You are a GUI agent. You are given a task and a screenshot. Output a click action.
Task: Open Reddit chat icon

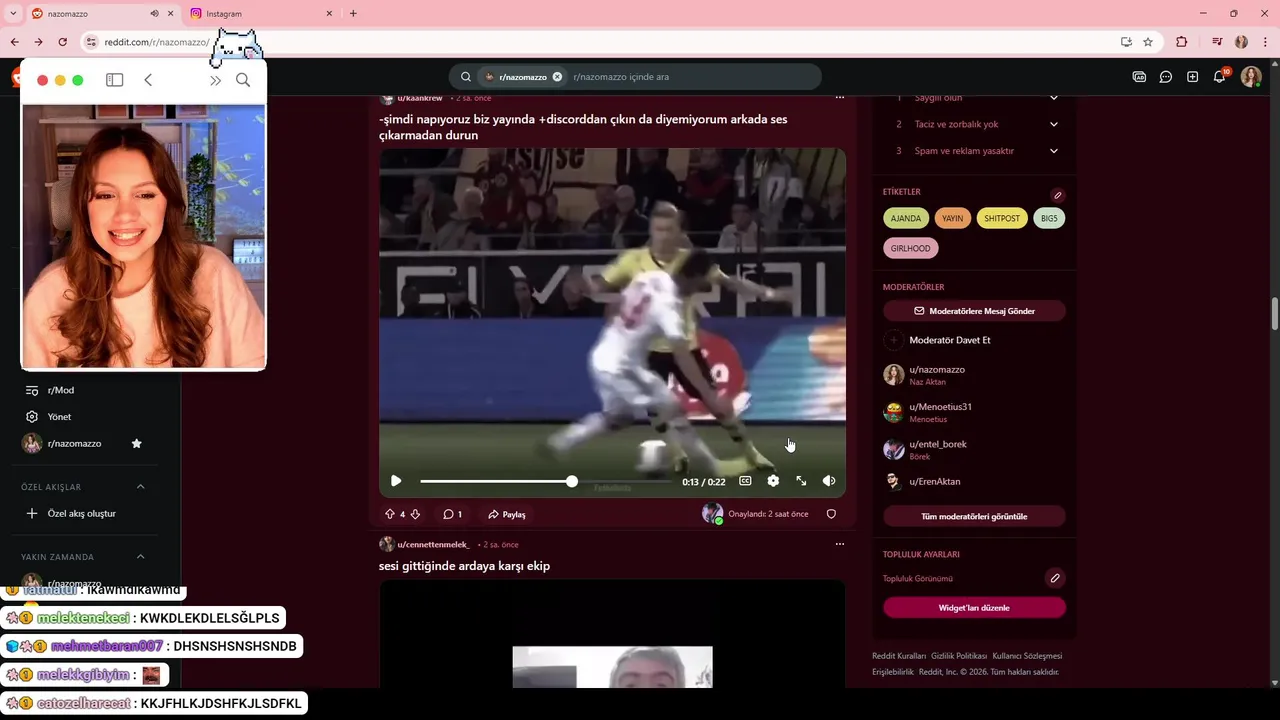tap(1166, 77)
